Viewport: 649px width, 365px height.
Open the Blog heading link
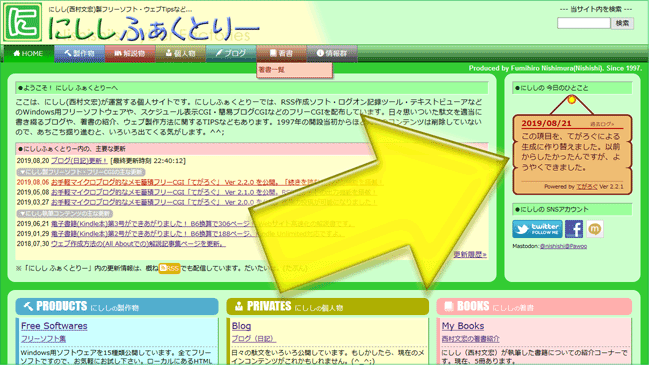pos(241,326)
